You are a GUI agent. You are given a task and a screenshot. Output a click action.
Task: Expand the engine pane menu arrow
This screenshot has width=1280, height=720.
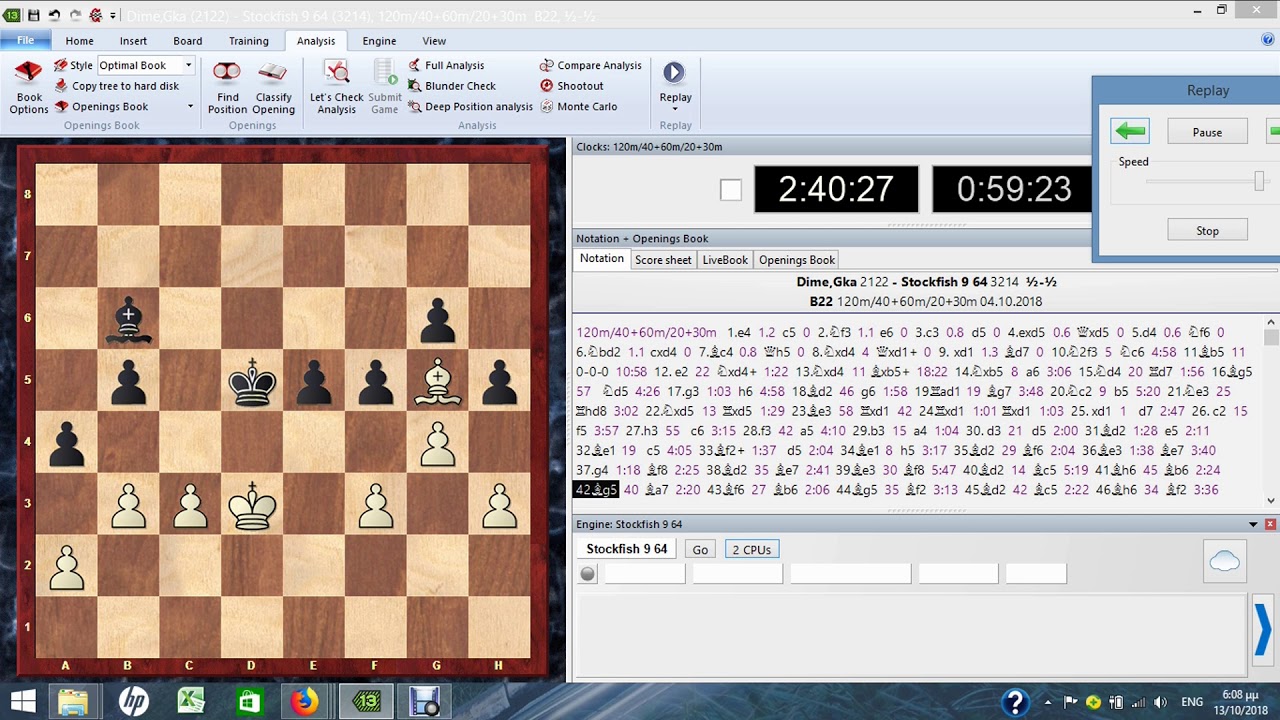pos(1253,524)
